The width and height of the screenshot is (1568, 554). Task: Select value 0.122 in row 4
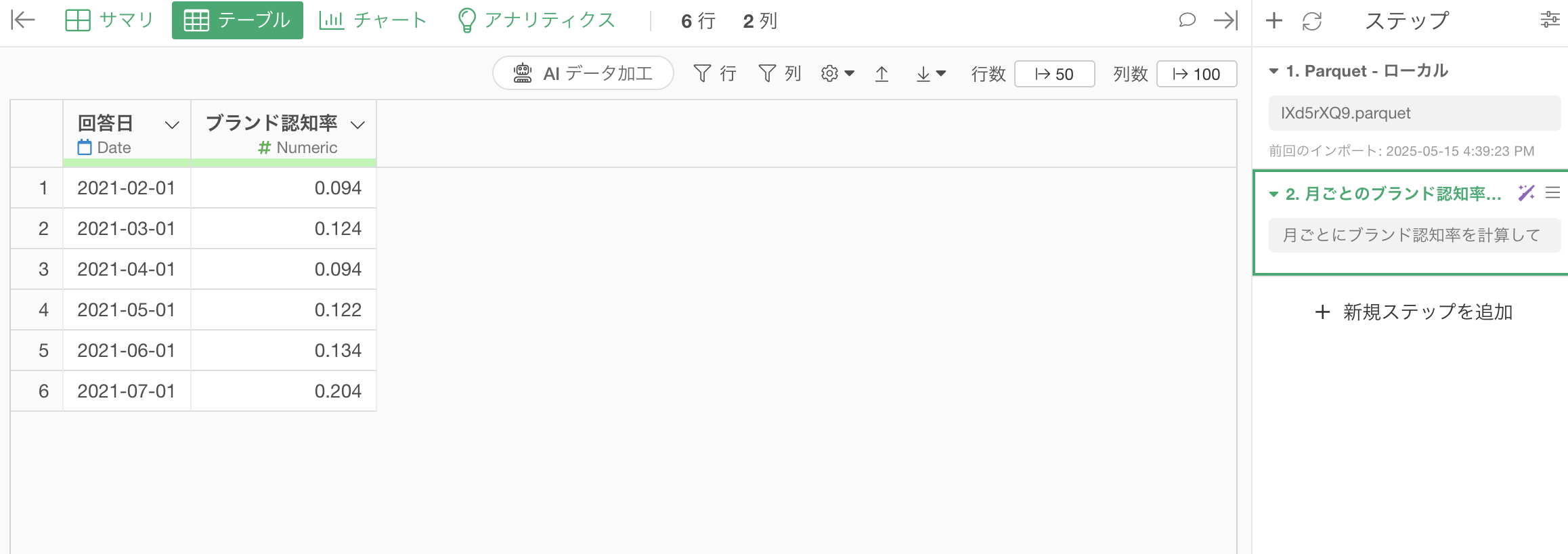tap(284, 310)
